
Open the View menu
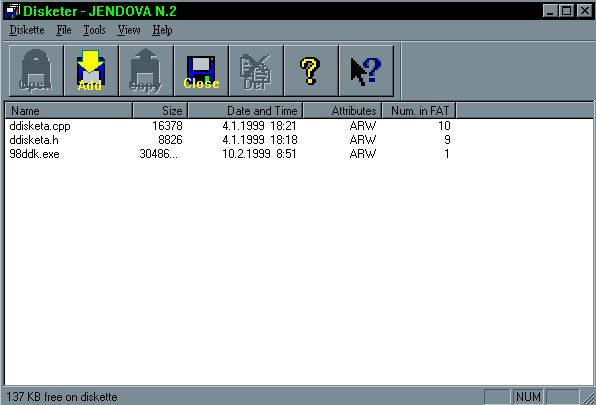point(128,30)
